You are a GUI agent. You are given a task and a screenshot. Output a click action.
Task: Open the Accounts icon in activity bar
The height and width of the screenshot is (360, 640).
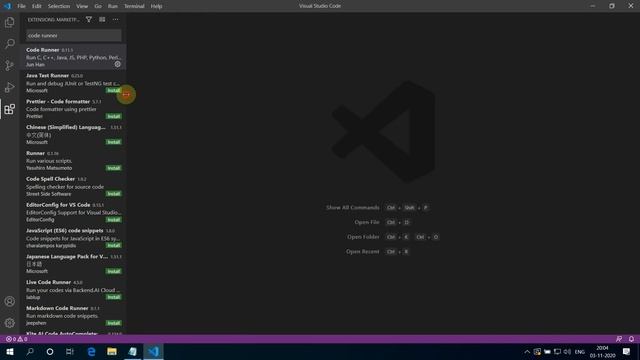[9, 302]
